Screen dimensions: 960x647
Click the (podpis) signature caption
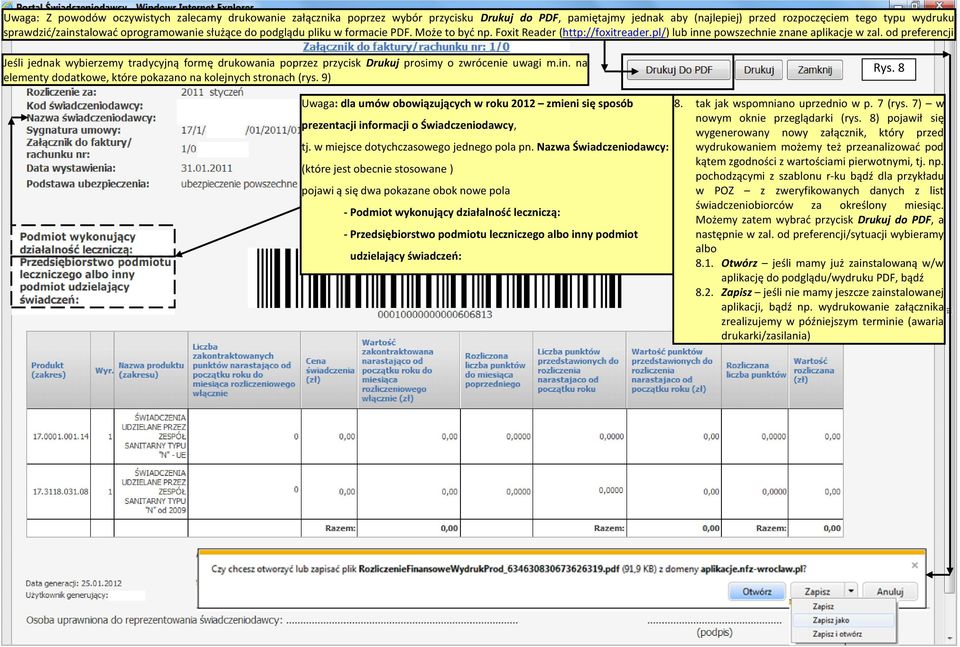714,632
